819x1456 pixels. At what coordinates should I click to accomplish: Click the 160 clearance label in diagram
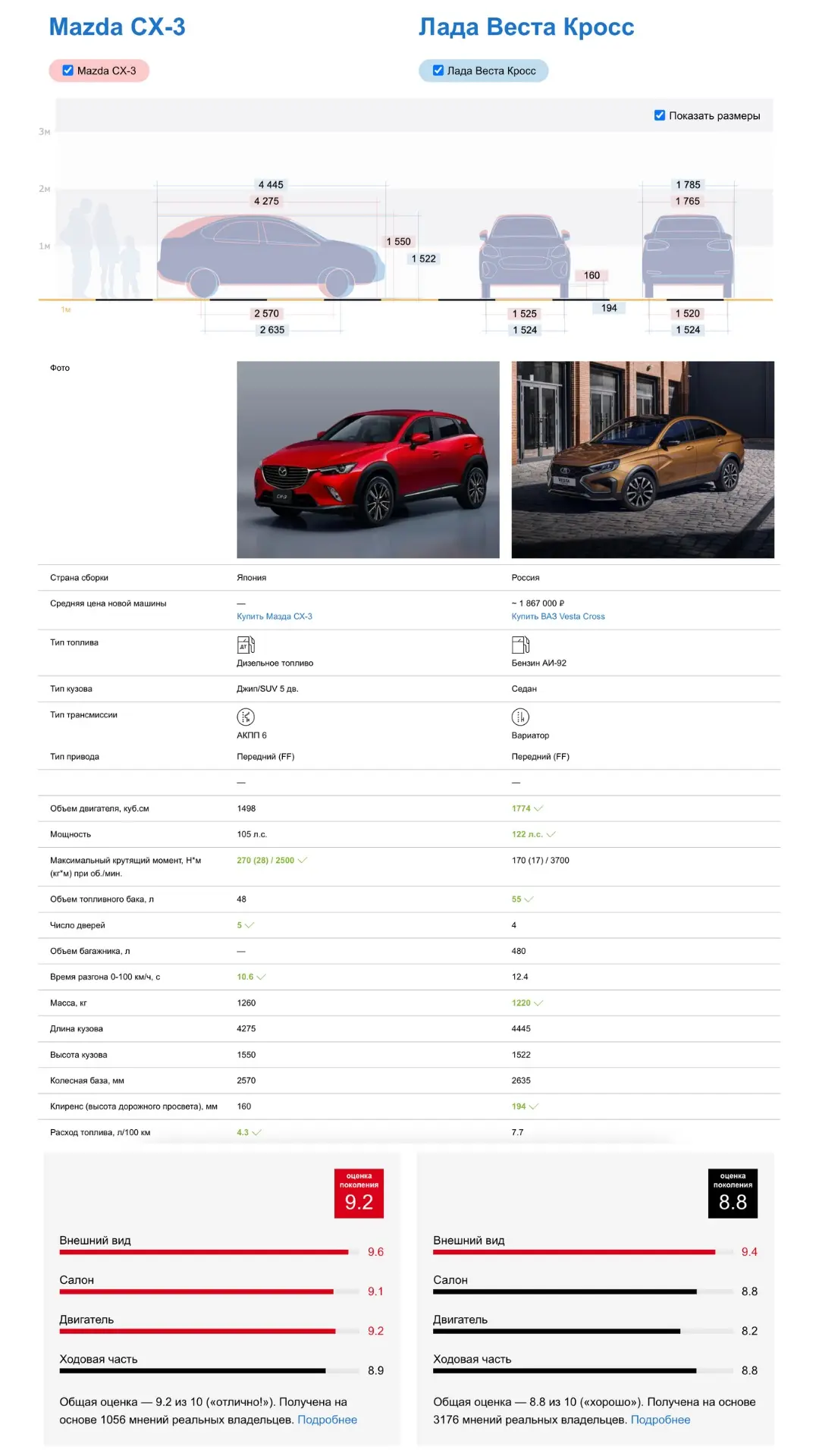[591, 275]
